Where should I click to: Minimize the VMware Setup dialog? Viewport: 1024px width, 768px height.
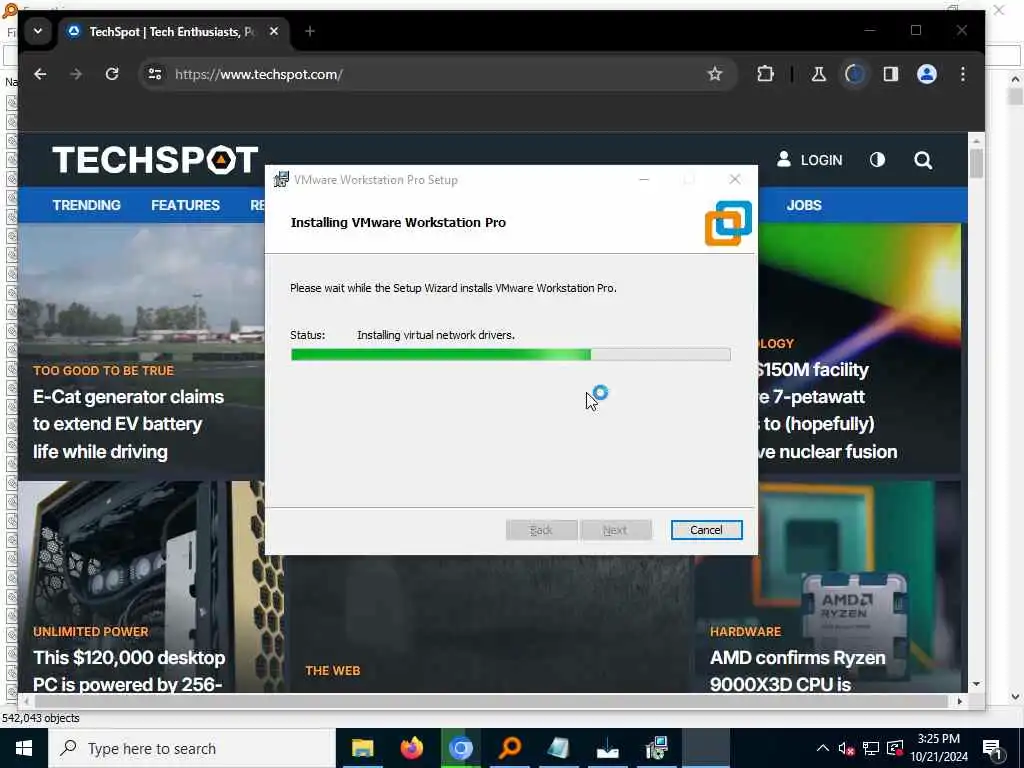click(x=644, y=180)
